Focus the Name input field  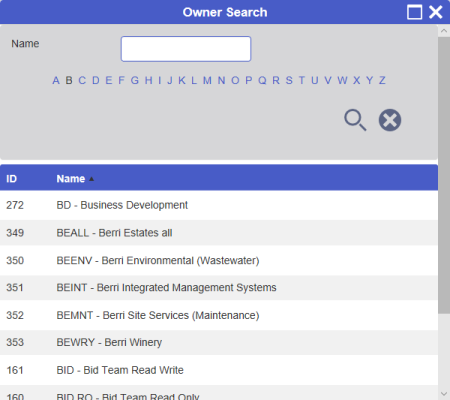pyautogui.click(x=186, y=49)
